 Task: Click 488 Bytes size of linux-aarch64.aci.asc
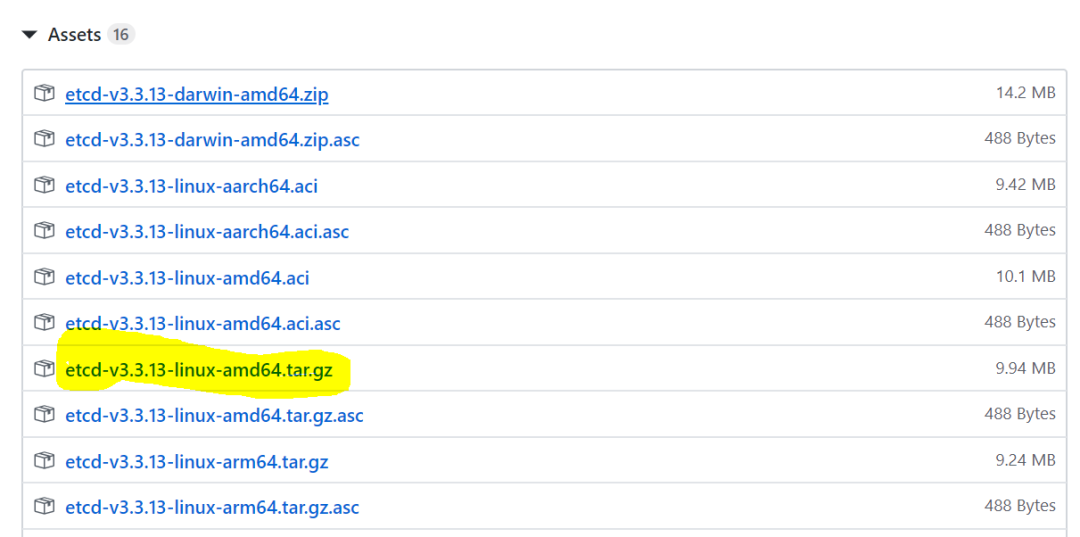click(x=1020, y=230)
